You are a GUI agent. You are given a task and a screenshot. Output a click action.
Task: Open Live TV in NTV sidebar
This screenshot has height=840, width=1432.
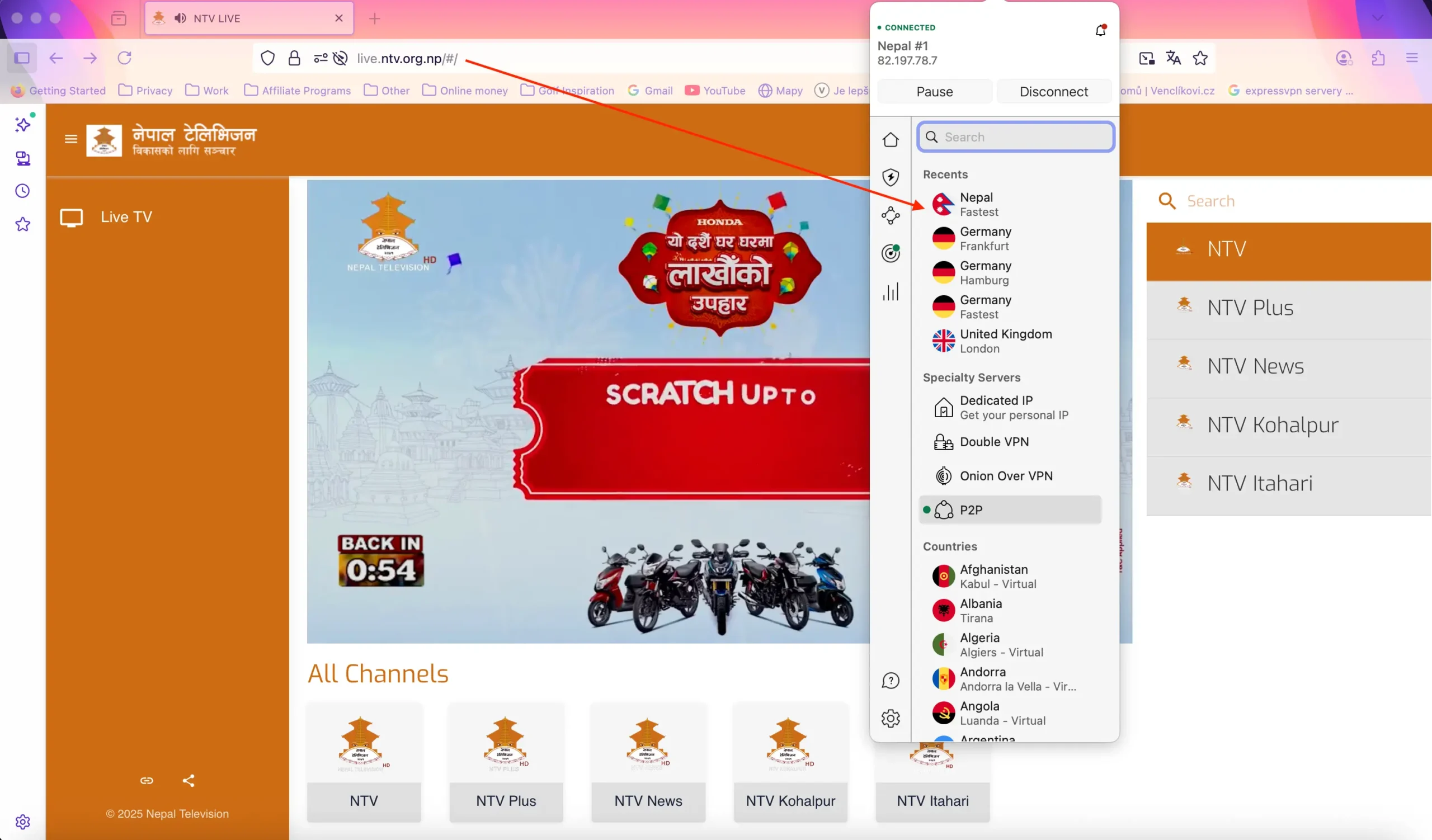tap(168, 217)
